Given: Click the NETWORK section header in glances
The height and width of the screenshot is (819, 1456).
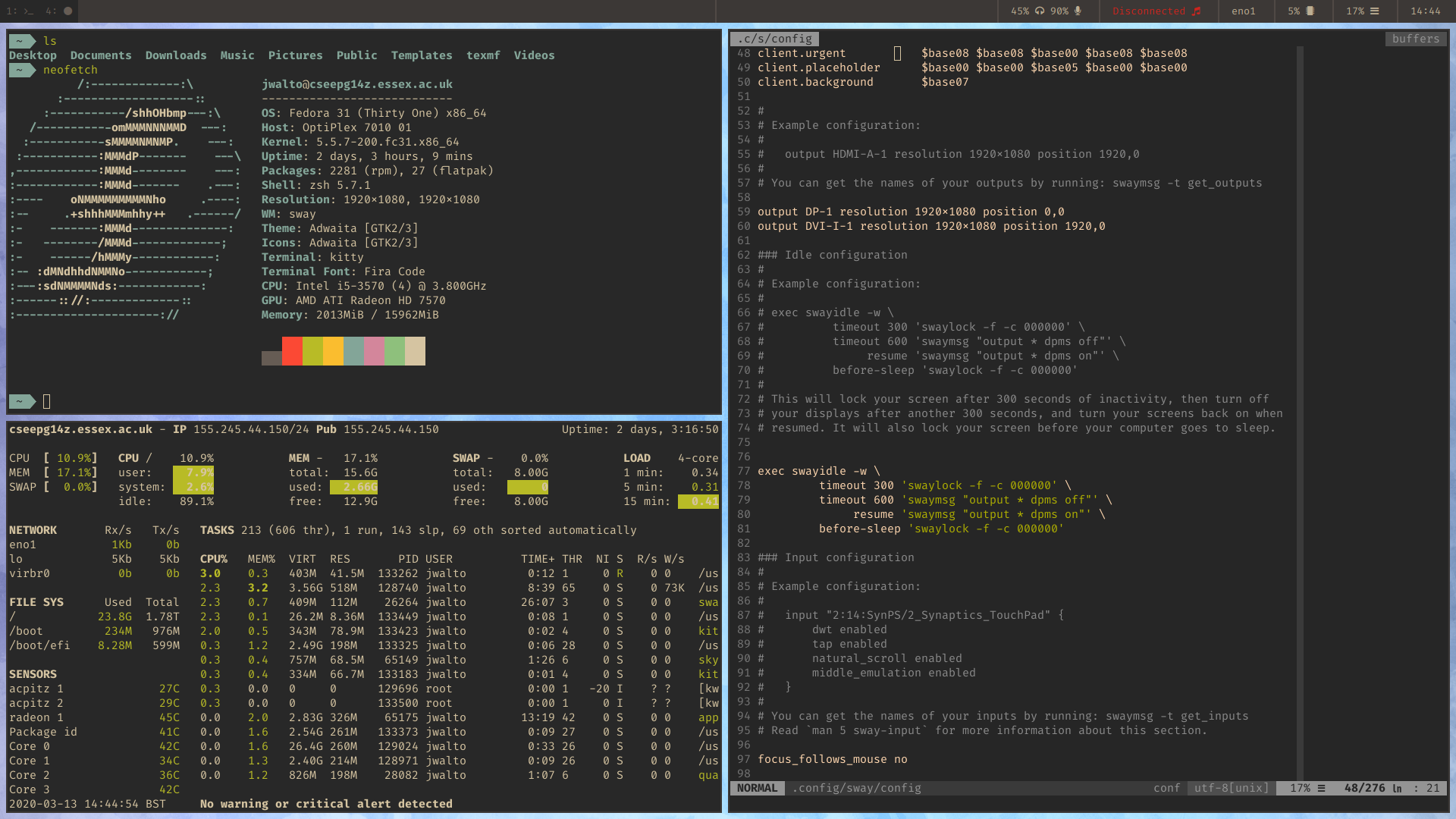Looking at the screenshot, I should [33, 530].
